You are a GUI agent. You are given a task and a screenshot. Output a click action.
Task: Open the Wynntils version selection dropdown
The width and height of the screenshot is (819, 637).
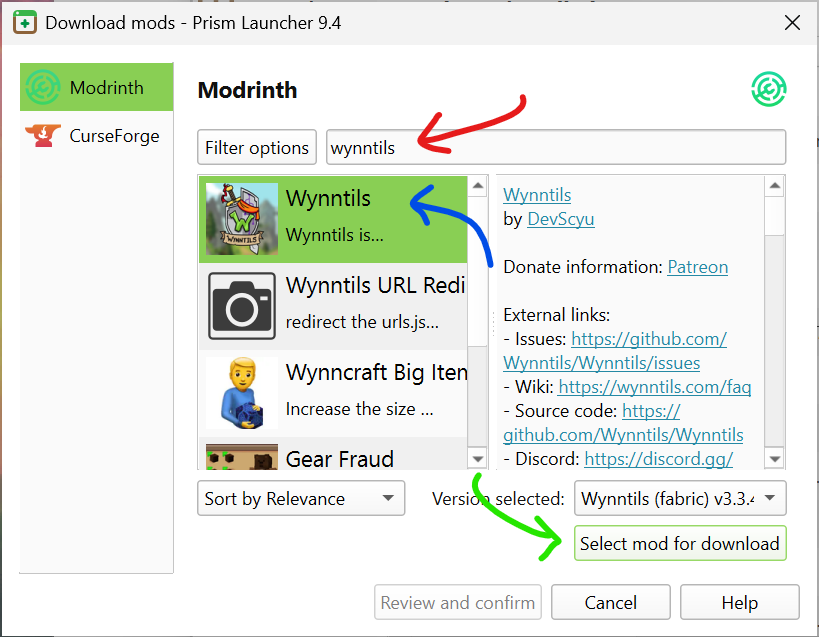click(x=680, y=498)
